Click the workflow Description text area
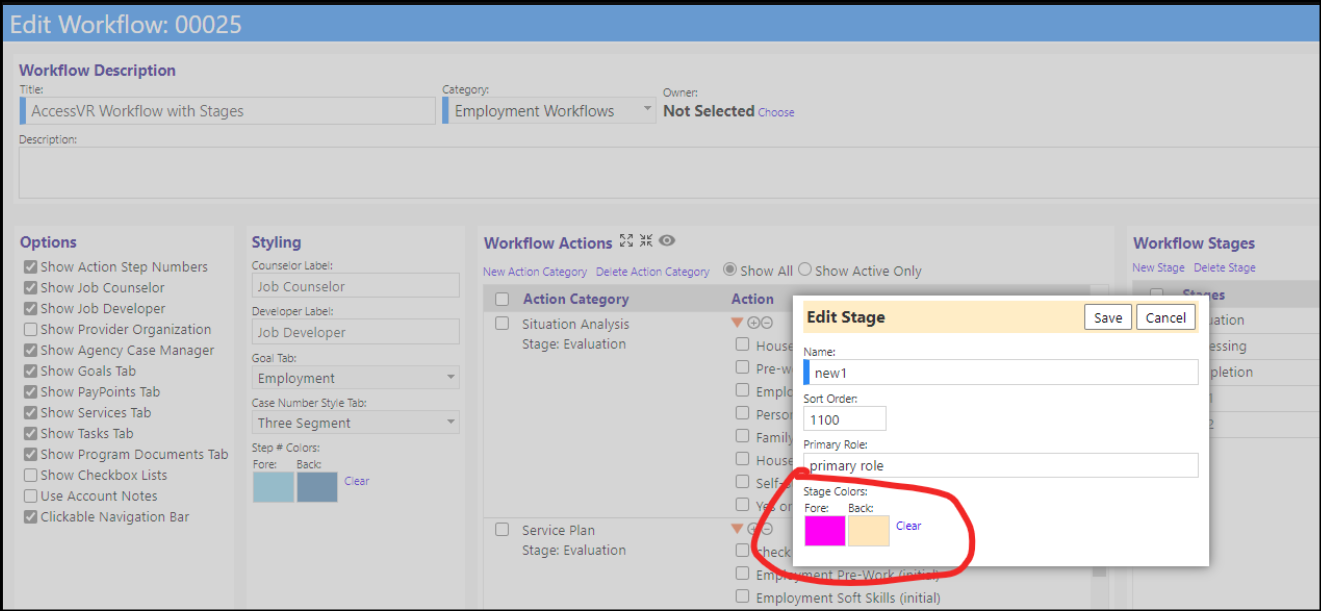 tap(668, 173)
